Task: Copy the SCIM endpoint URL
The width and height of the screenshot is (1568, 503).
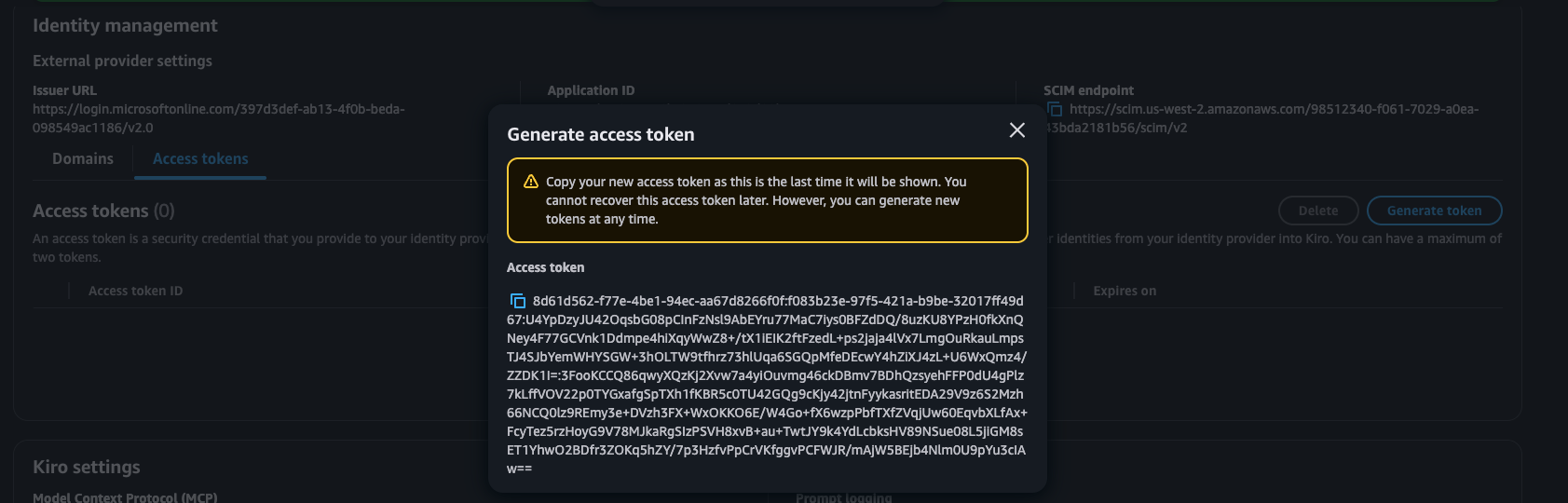Action: tap(1055, 110)
